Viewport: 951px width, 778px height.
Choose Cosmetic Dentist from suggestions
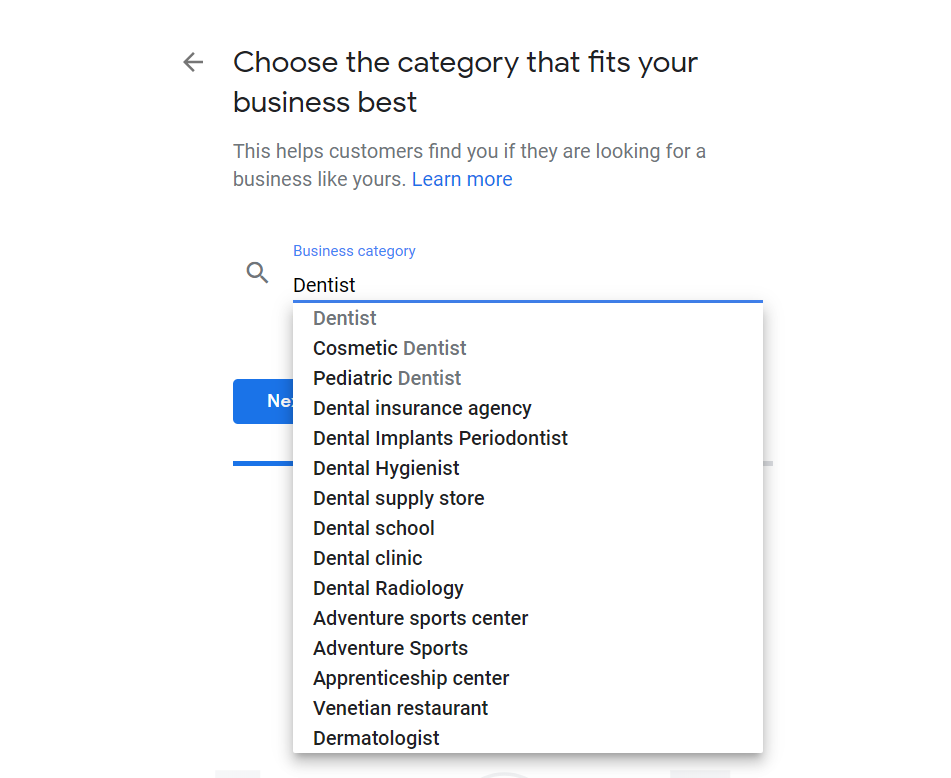(x=528, y=348)
